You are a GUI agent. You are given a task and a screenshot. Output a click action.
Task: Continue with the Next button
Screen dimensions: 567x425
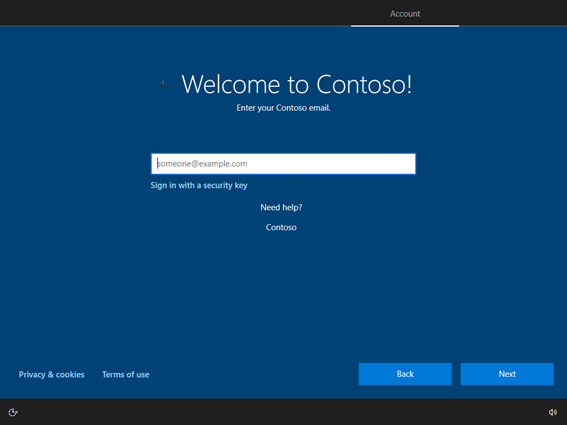pyautogui.click(x=507, y=374)
